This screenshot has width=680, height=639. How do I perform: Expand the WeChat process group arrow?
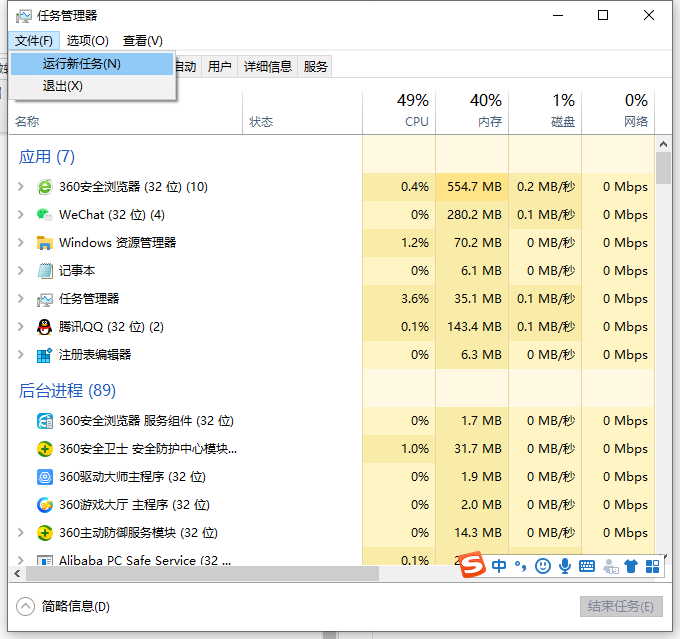click(21, 215)
